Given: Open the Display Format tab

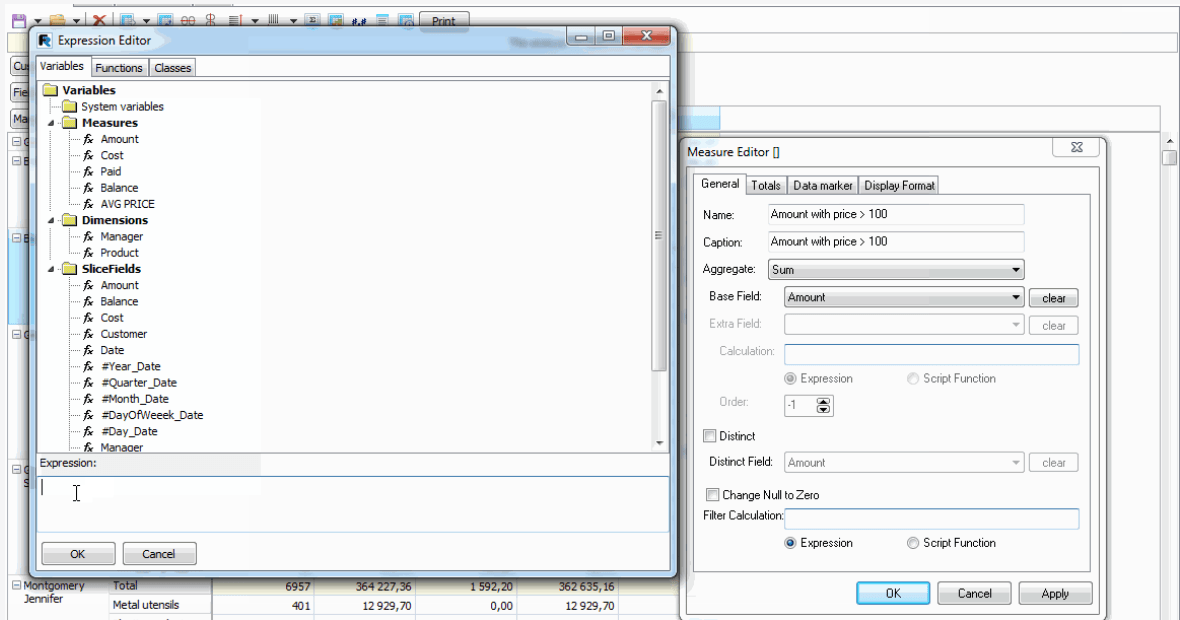Looking at the screenshot, I should pyautogui.click(x=898, y=184).
